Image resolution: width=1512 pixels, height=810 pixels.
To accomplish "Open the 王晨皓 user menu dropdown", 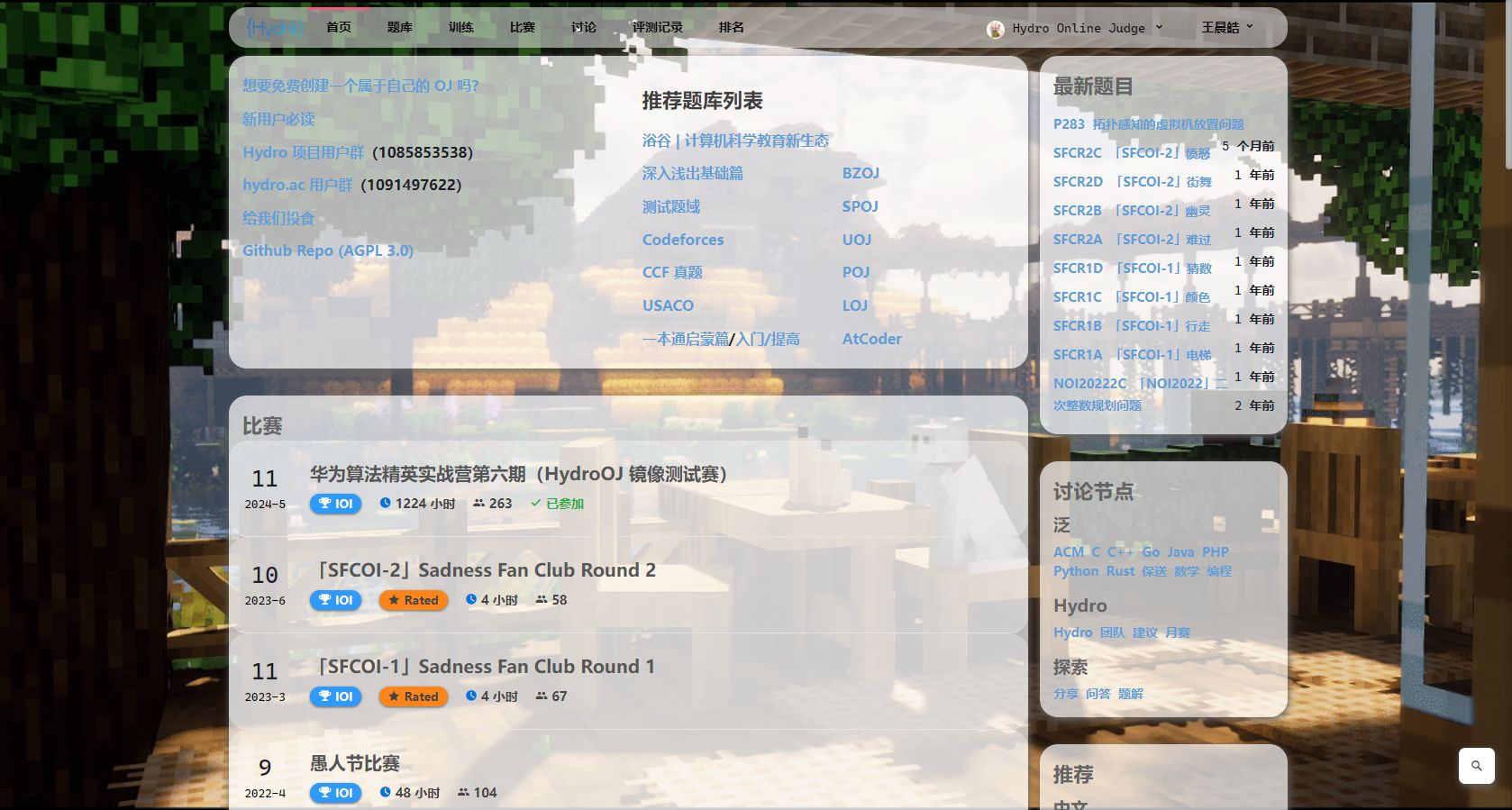I will (x=1227, y=28).
